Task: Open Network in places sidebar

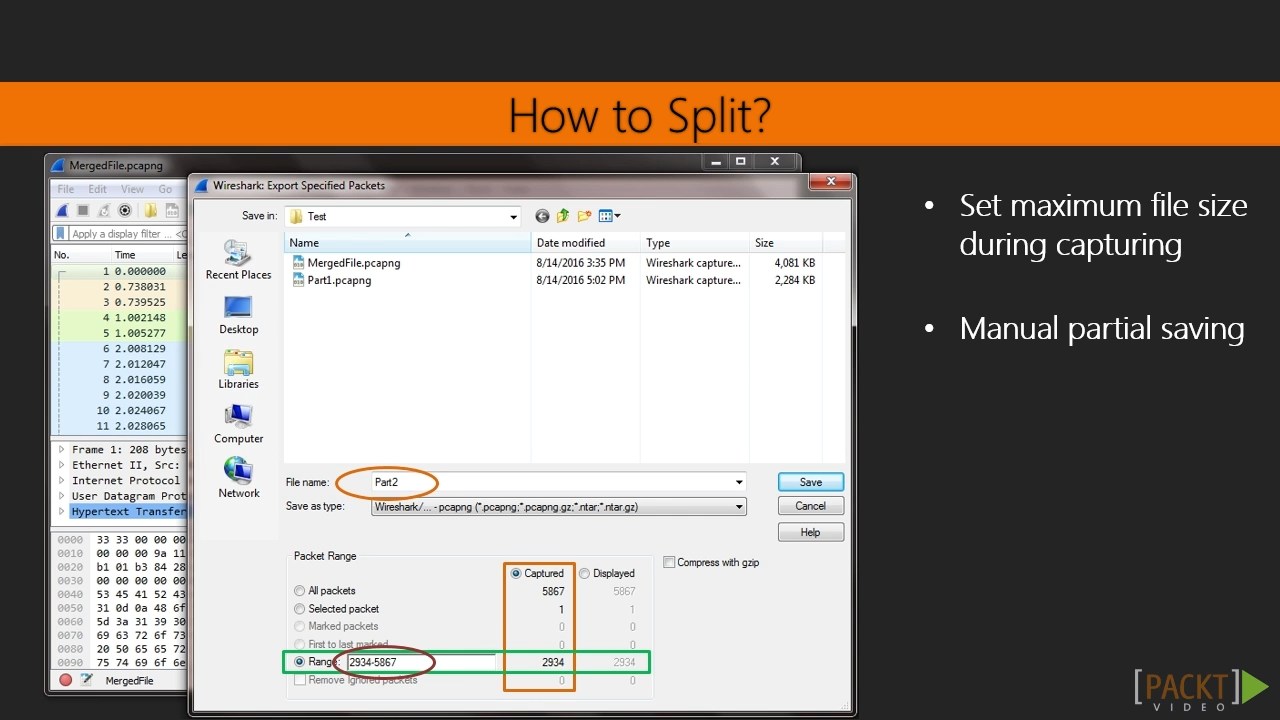Action: (238, 478)
